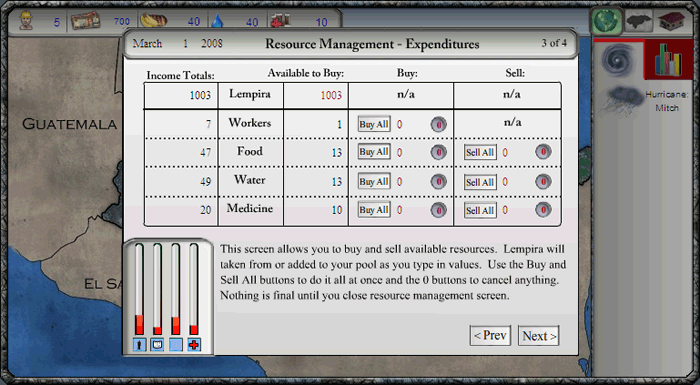Click the Lempira income total 1003

point(200,95)
